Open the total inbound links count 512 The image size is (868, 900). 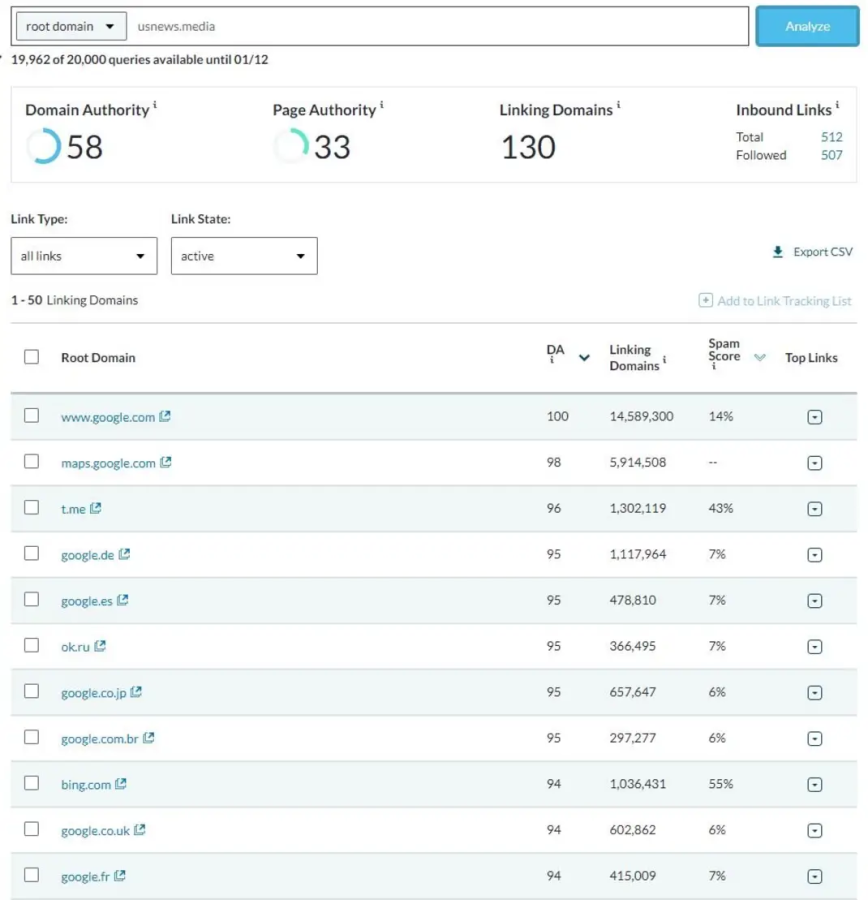831,137
